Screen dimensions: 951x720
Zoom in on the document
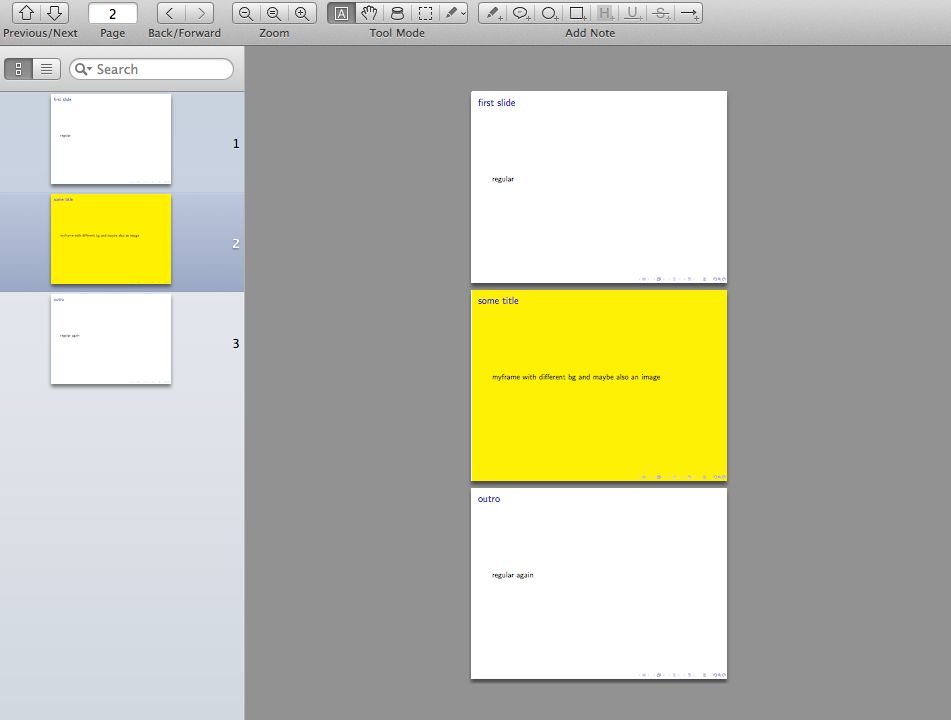(302, 13)
